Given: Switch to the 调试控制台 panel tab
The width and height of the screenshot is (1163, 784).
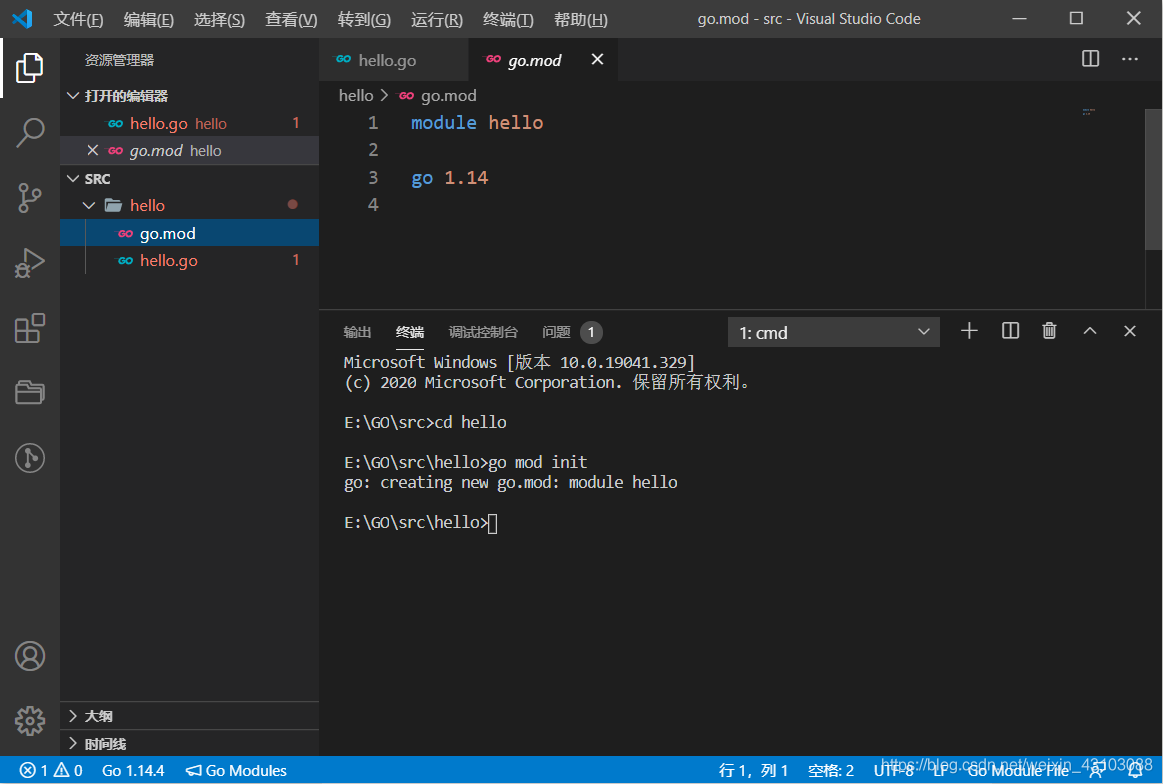Looking at the screenshot, I should 483,332.
